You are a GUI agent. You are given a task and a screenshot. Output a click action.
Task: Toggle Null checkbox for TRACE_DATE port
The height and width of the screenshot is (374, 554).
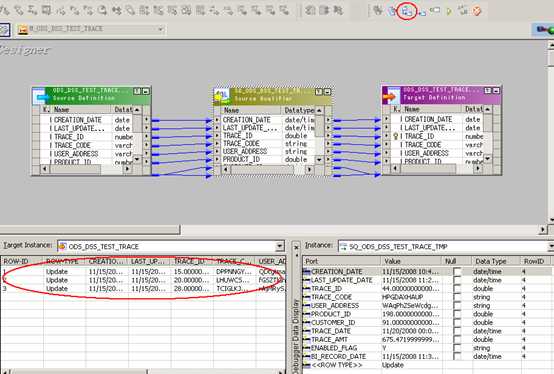(458, 331)
